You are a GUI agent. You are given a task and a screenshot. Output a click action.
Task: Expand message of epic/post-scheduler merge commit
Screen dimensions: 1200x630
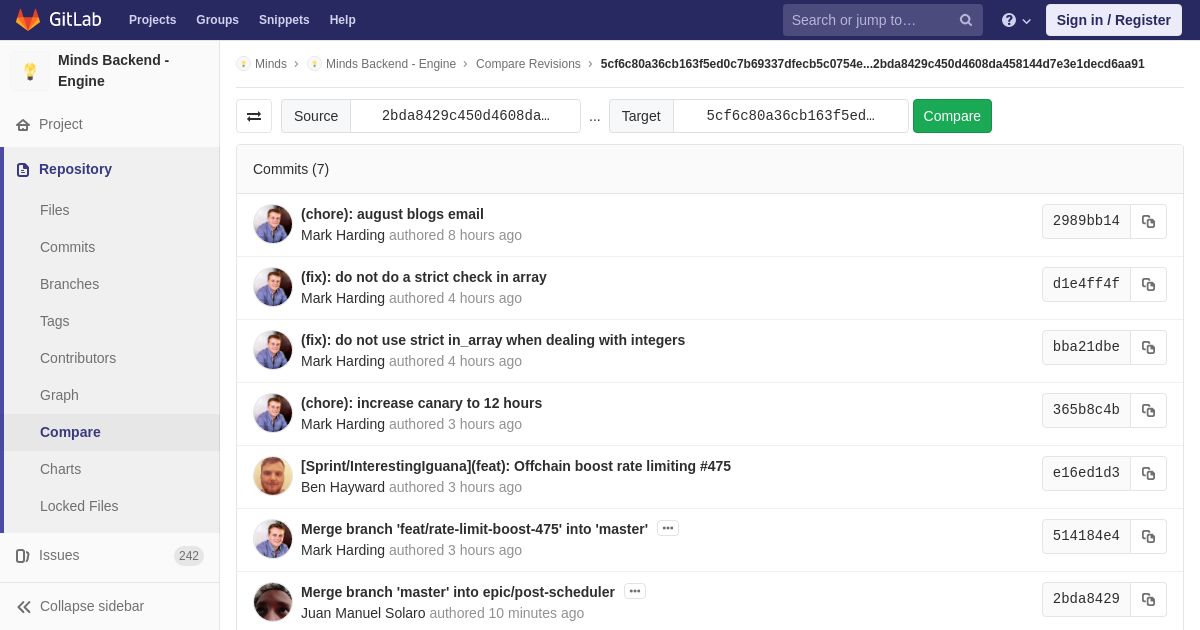635,591
